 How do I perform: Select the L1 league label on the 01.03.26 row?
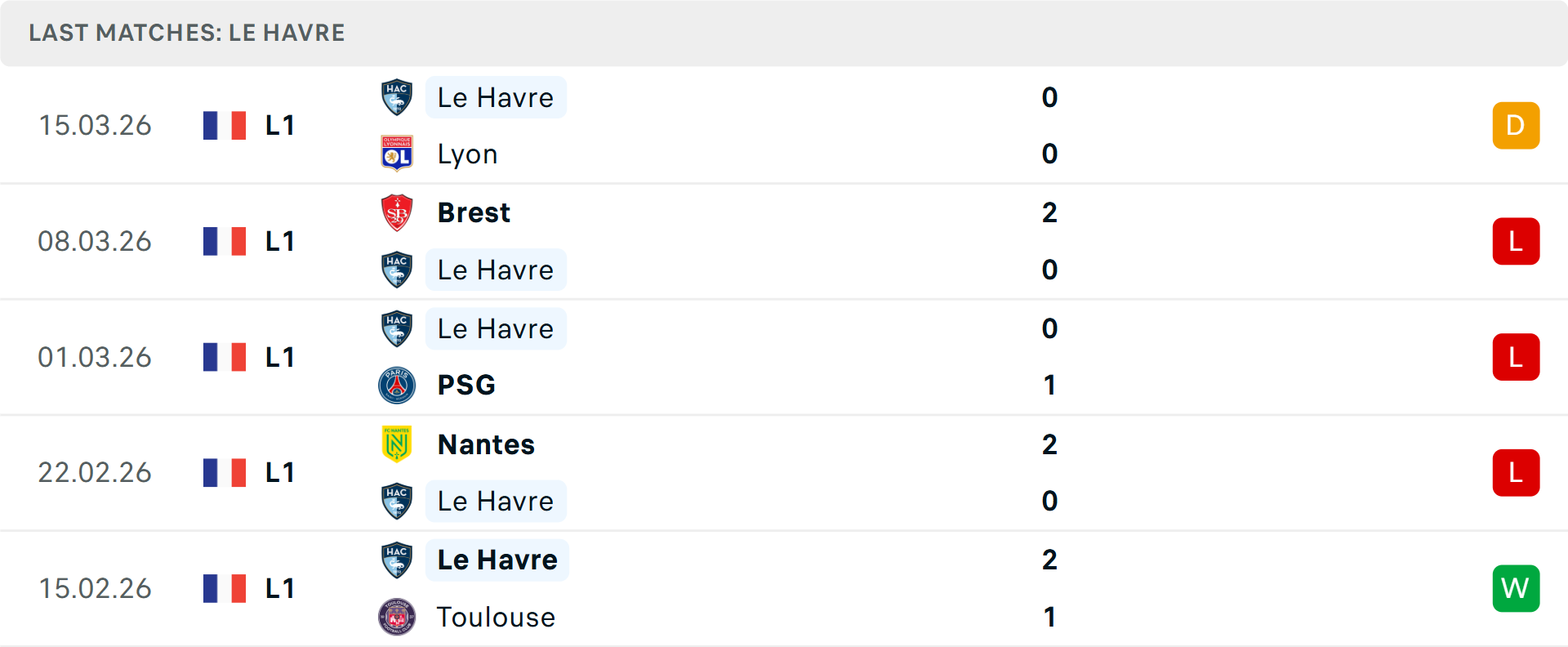coord(278,357)
